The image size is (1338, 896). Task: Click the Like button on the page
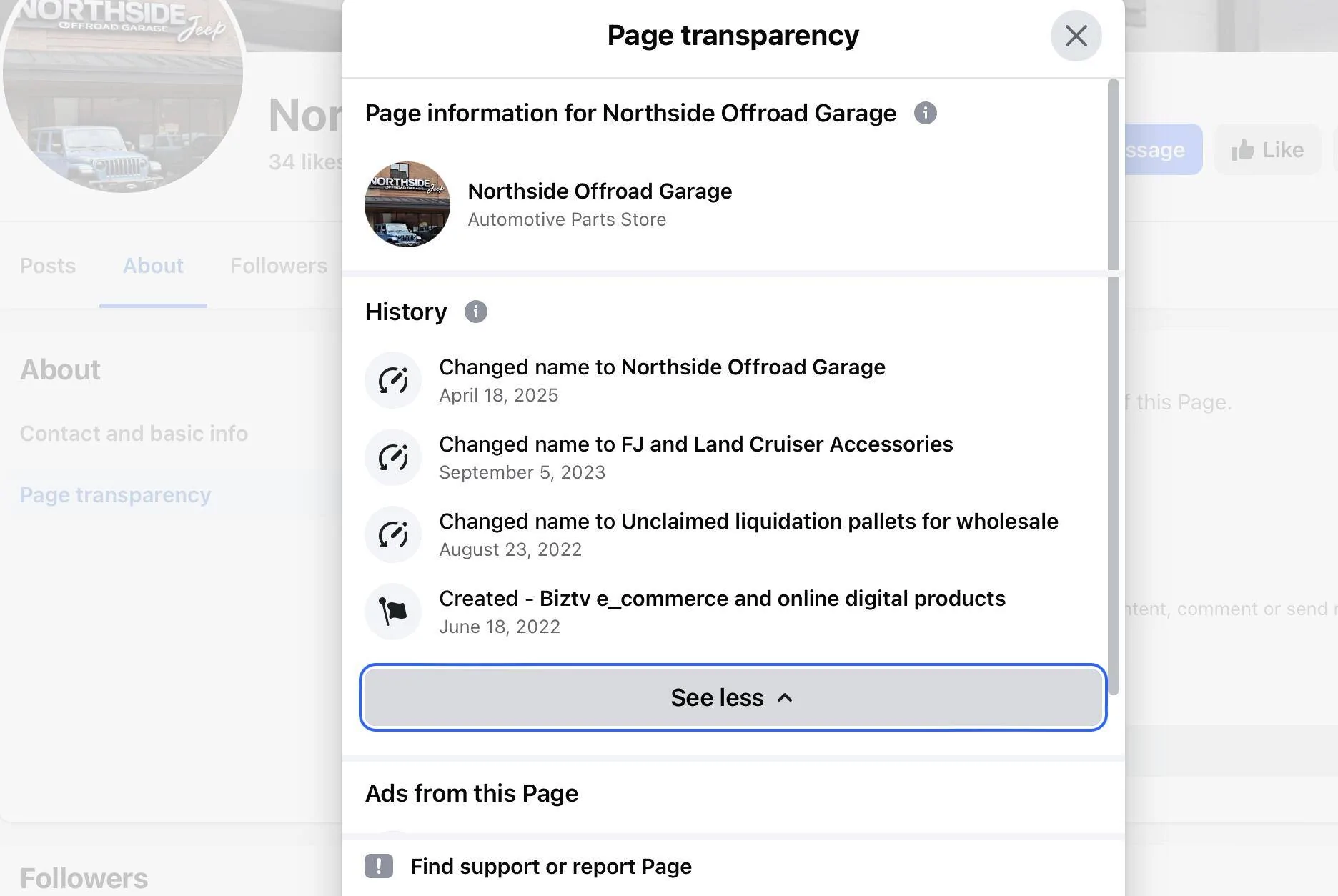(1267, 150)
